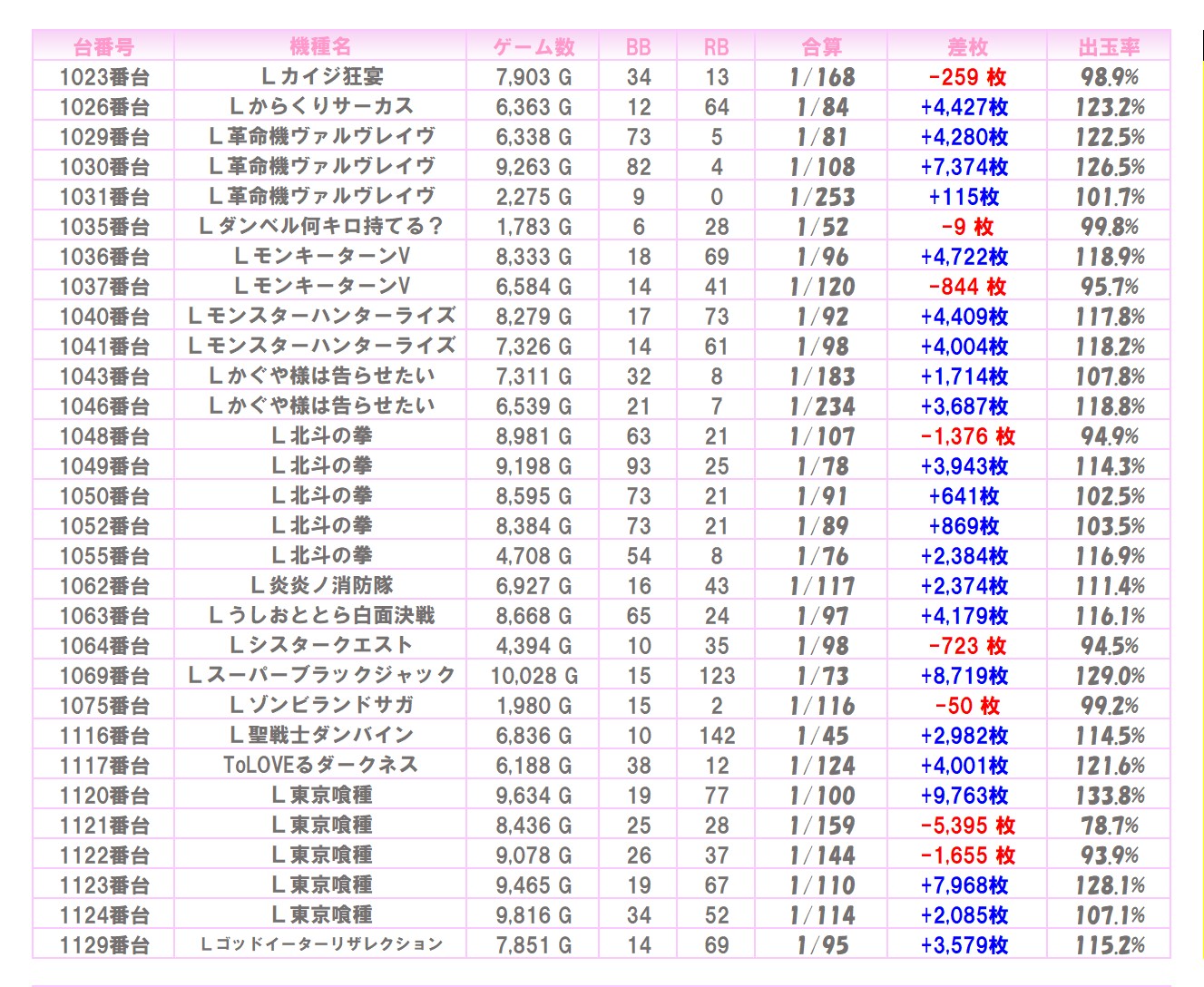Click 1122番台 cell
The width and height of the screenshot is (1204, 987).
(x=104, y=855)
